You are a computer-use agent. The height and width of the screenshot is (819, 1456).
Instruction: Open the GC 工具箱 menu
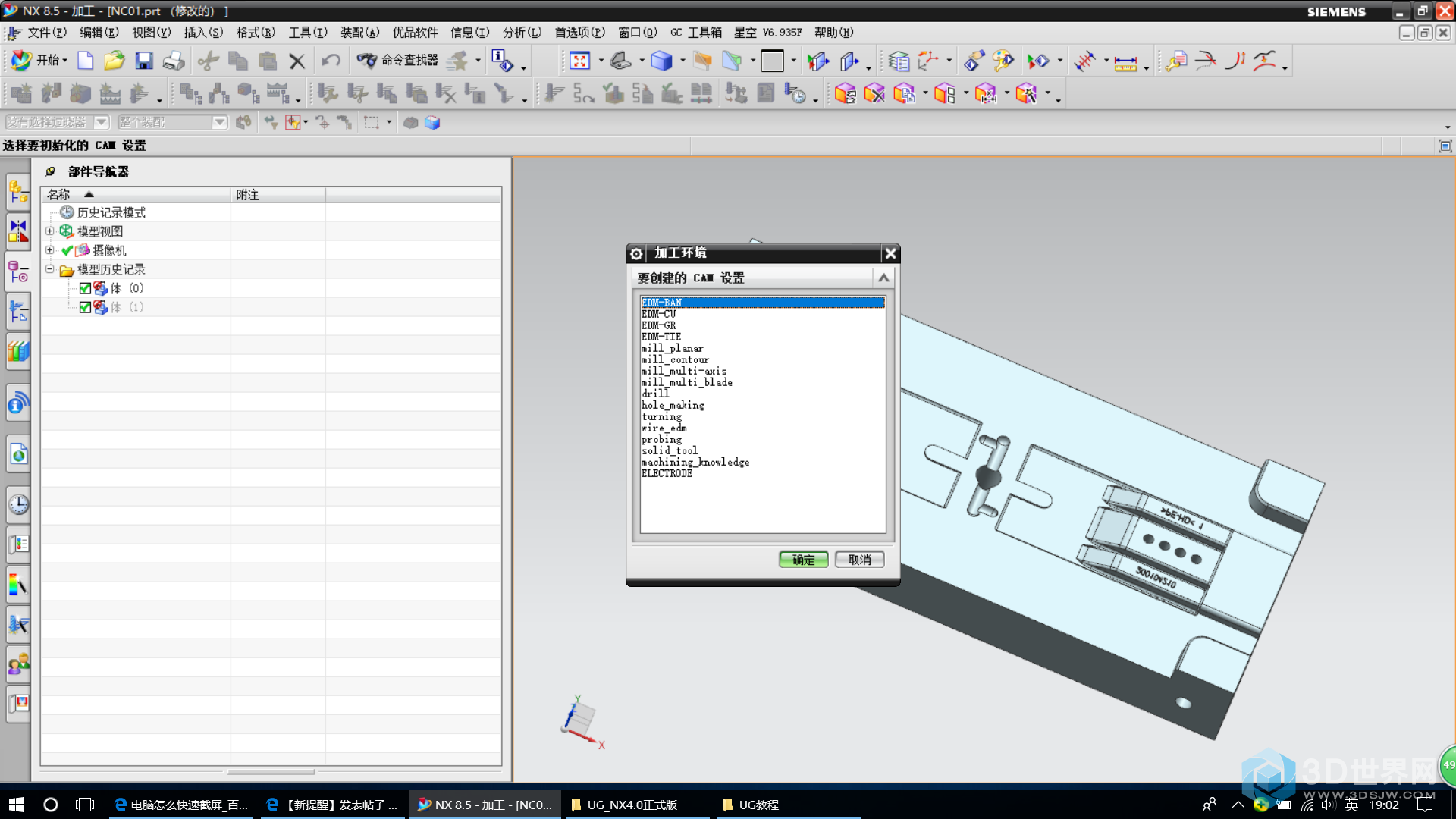(x=695, y=32)
